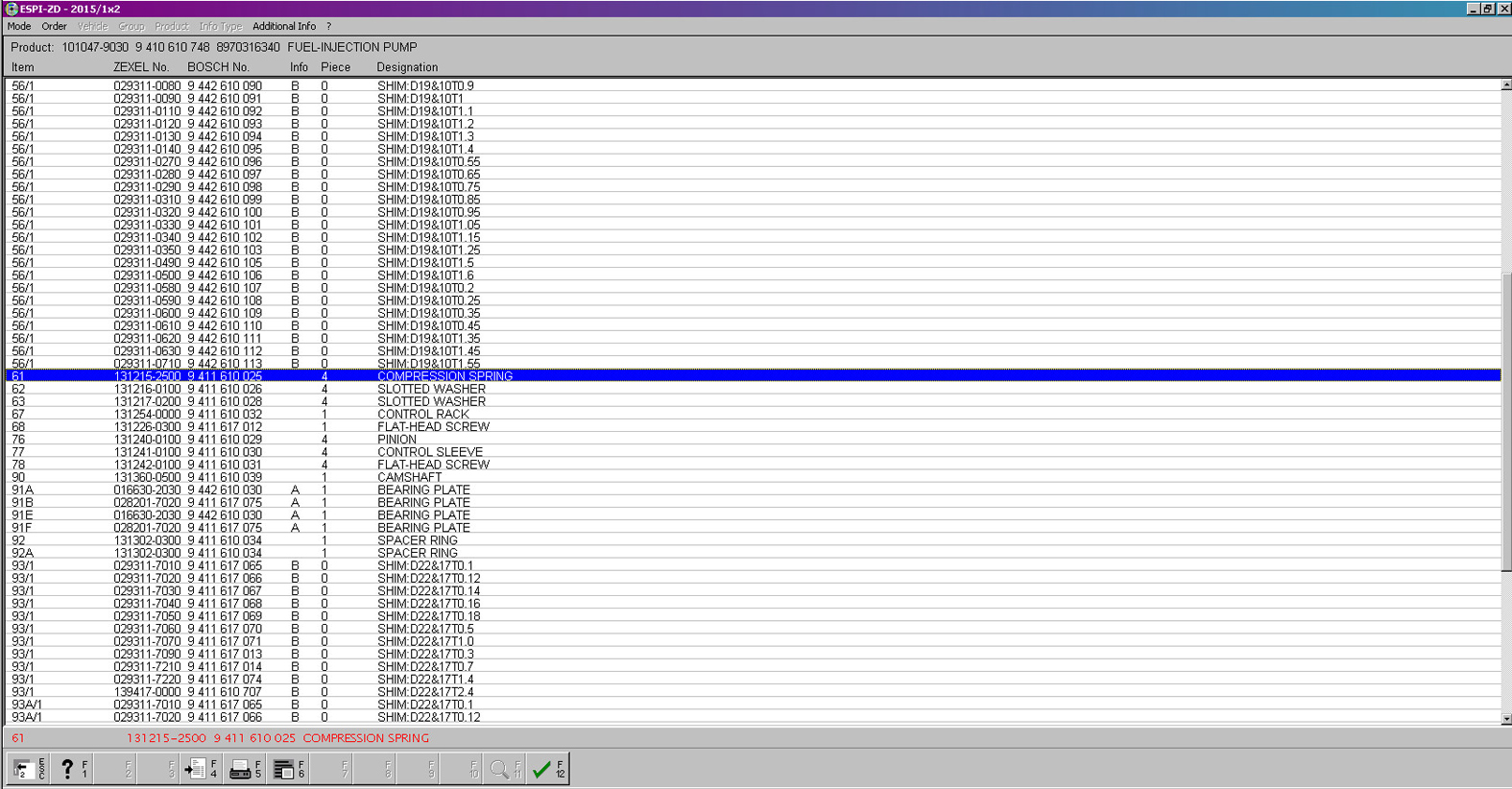
Task: Open the ? help menu
Action: point(328,27)
